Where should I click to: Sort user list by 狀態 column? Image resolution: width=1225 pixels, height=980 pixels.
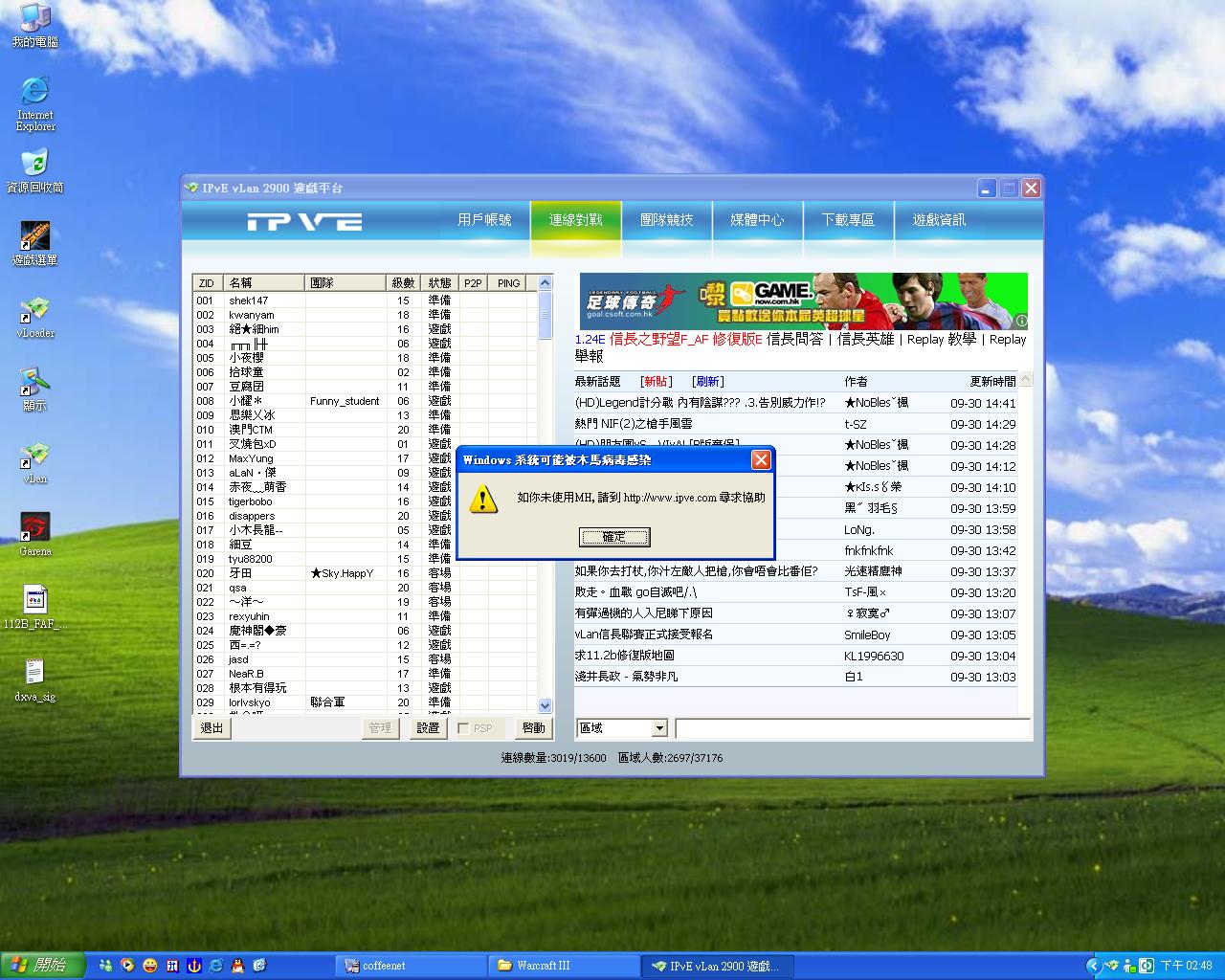tap(439, 283)
